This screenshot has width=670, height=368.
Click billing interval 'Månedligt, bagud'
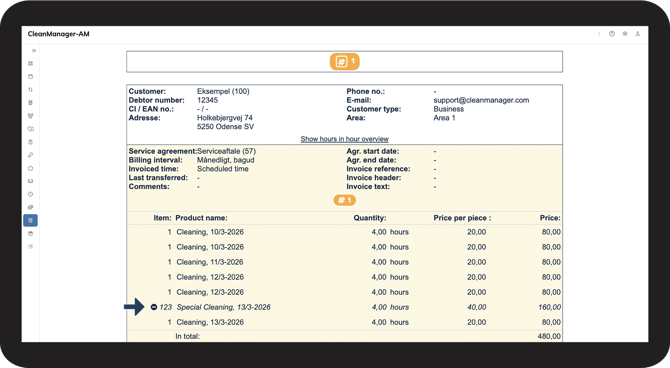tap(226, 160)
